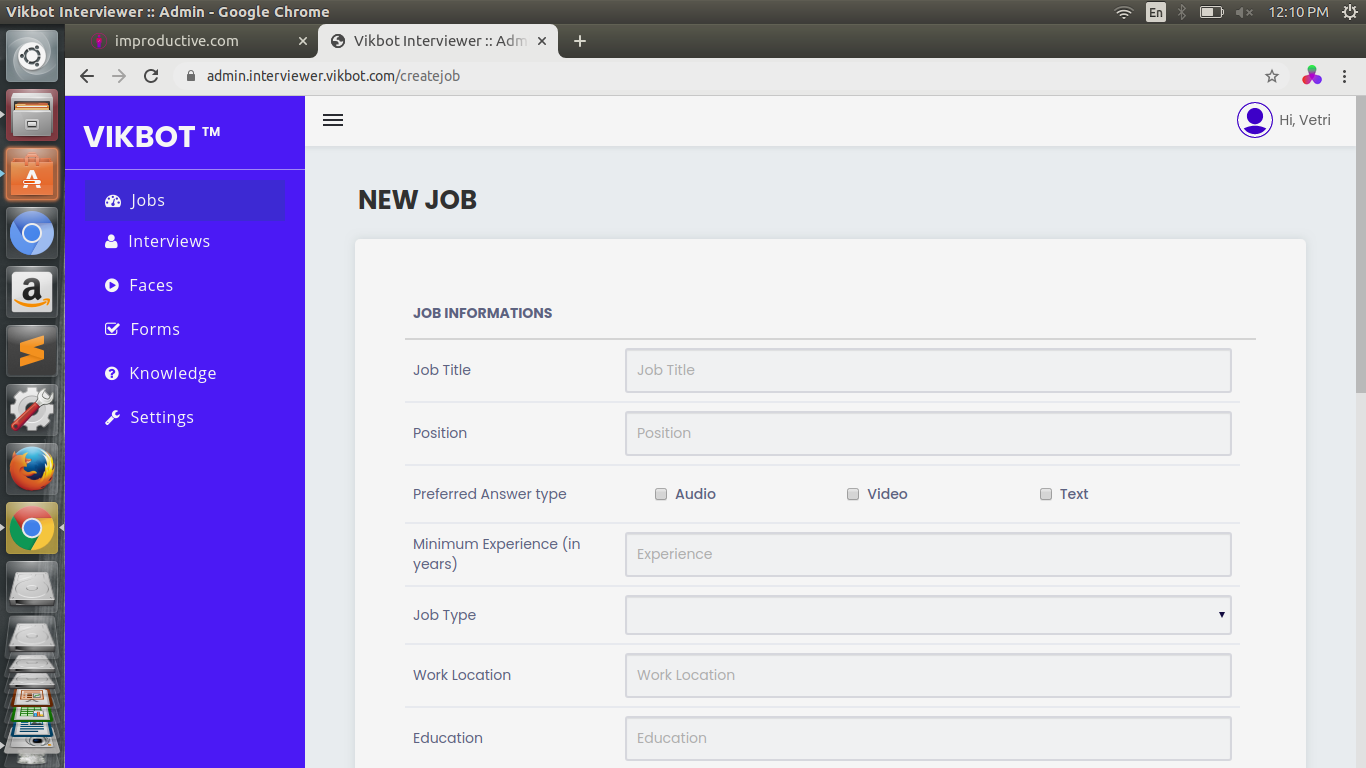The image size is (1366, 768).
Task: Go back with the browser back arrow
Action: pyautogui.click(x=87, y=76)
